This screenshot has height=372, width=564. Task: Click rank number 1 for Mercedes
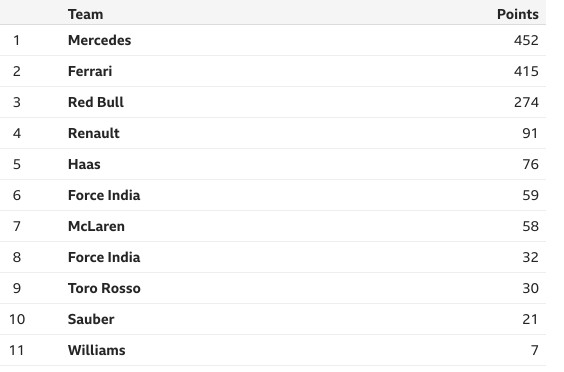pyautogui.click(x=17, y=40)
